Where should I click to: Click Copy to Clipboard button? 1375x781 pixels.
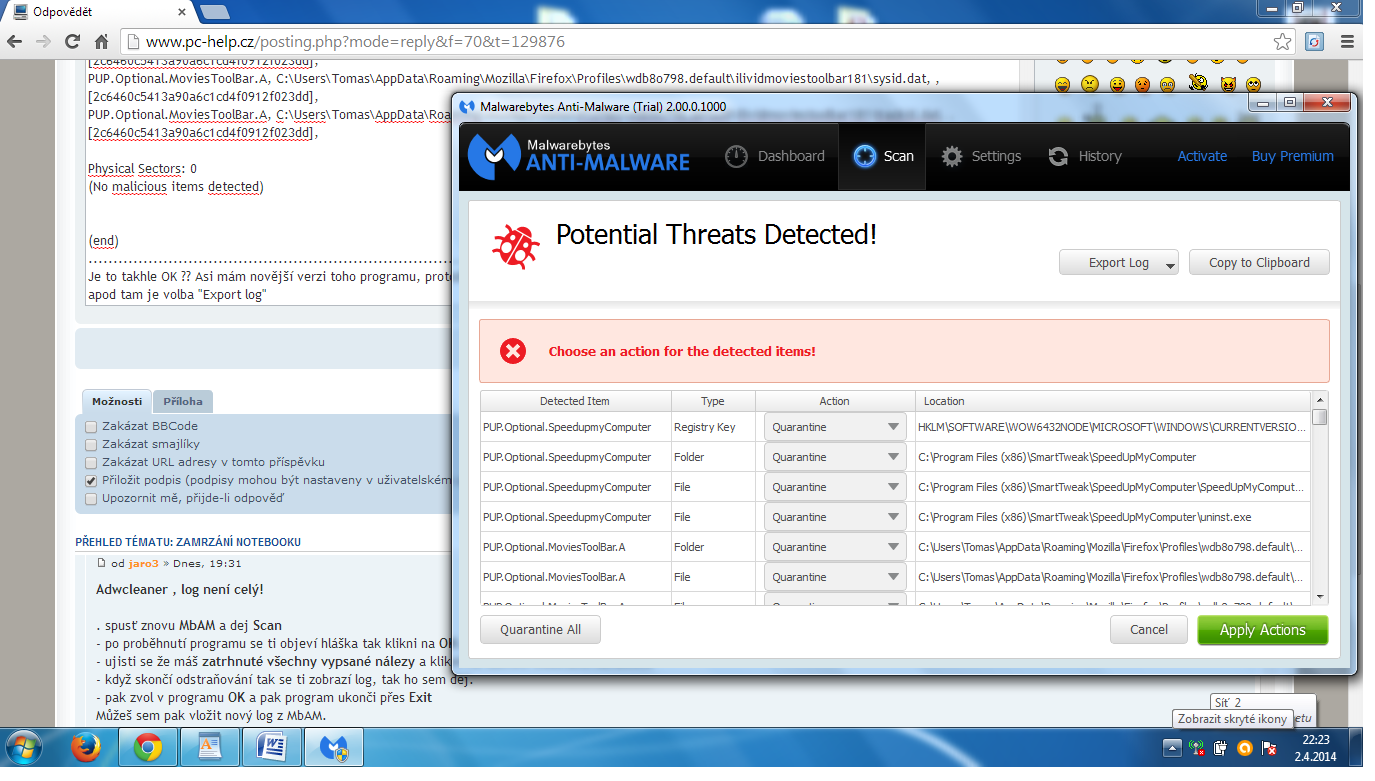[x=1259, y=263]
